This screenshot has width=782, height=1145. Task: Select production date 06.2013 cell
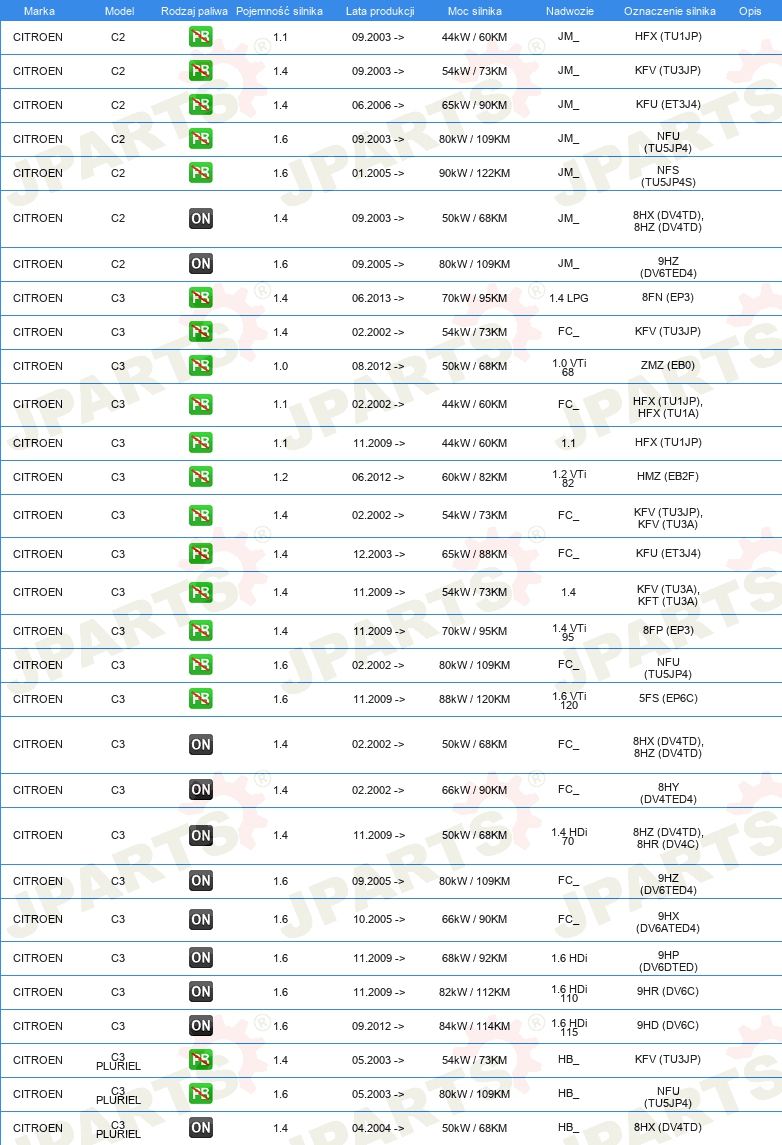[377, 298]
